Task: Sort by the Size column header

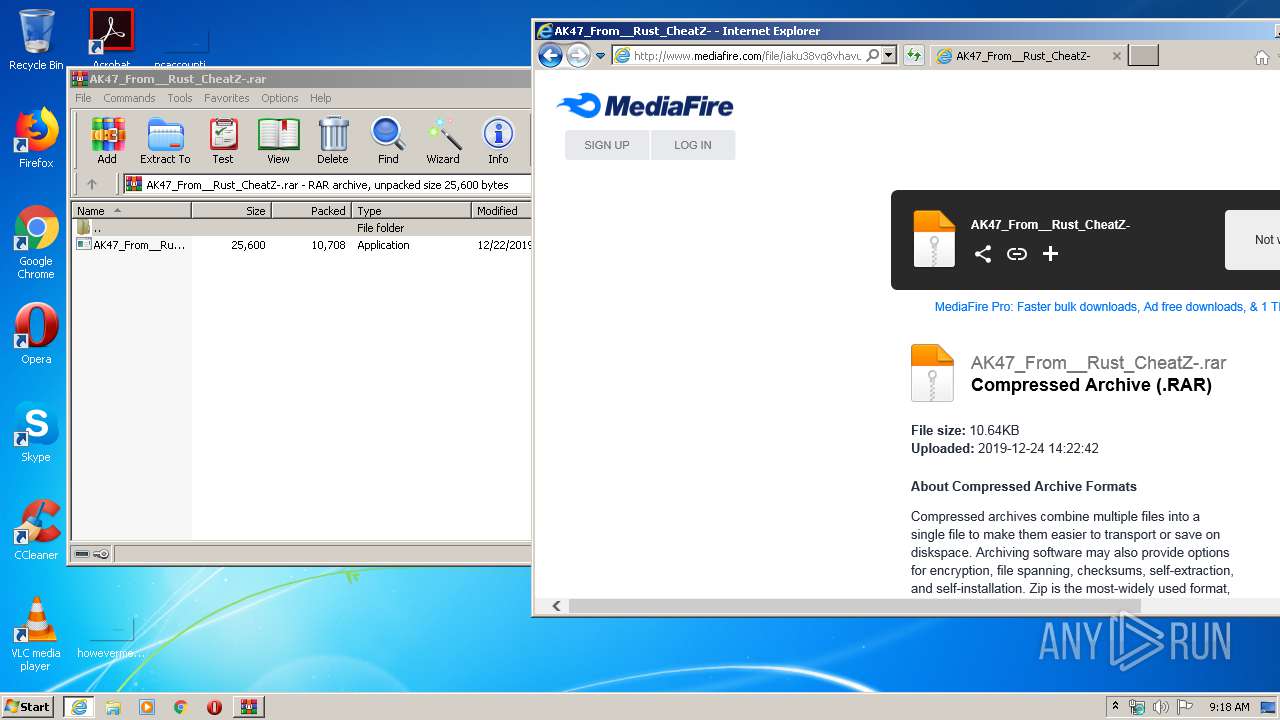Action: [232, 211]
